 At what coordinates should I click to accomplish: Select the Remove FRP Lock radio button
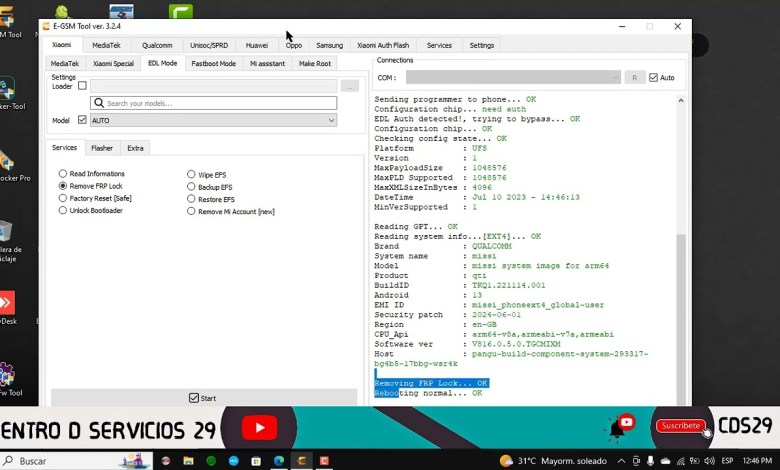point(63,186)
